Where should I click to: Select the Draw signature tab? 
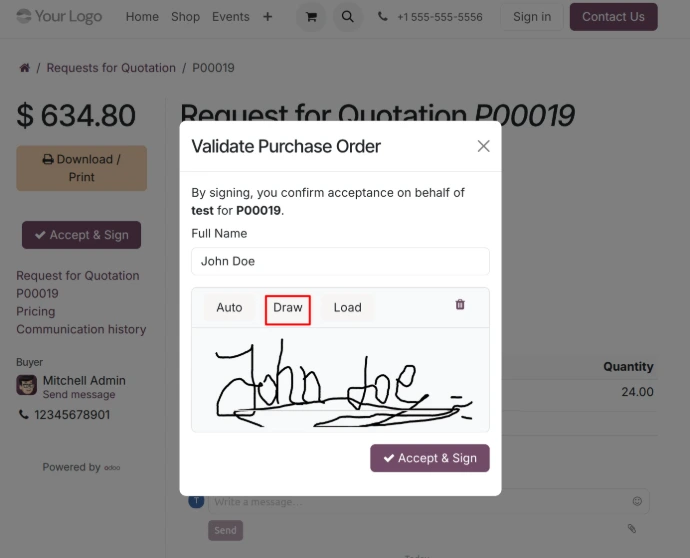288,308
